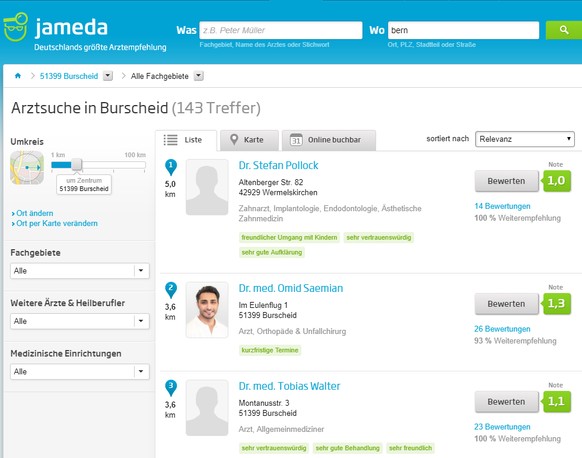Click the Was search input field
Viewport: 582px width, 458px height.
281,30
